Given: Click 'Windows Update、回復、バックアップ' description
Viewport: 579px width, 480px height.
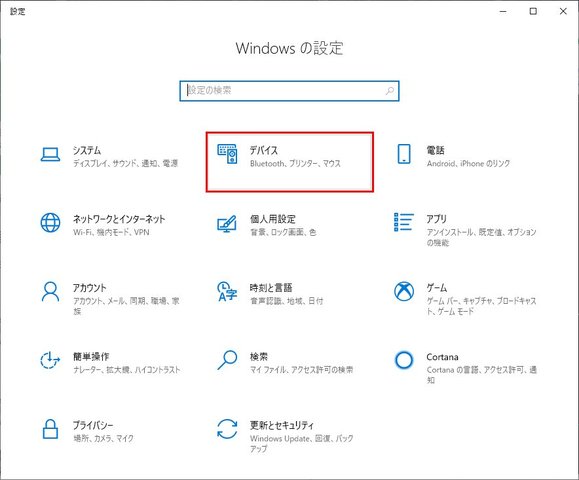Looking at the screenshot, I should click(x=302, y=443).
